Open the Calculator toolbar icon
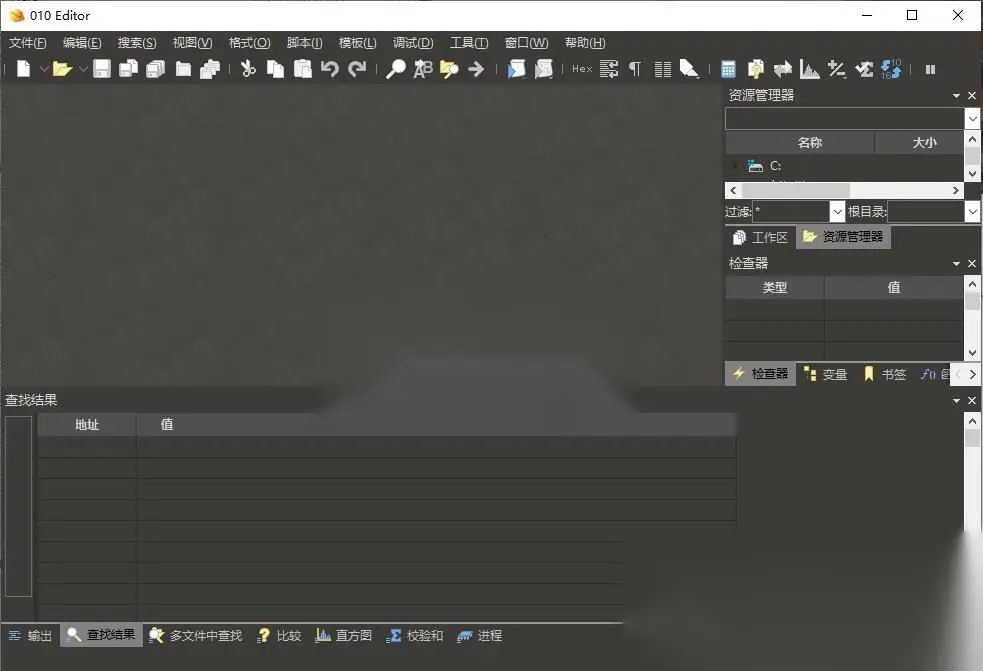Viewport: 983px width, 671px height. click(728, 69)
